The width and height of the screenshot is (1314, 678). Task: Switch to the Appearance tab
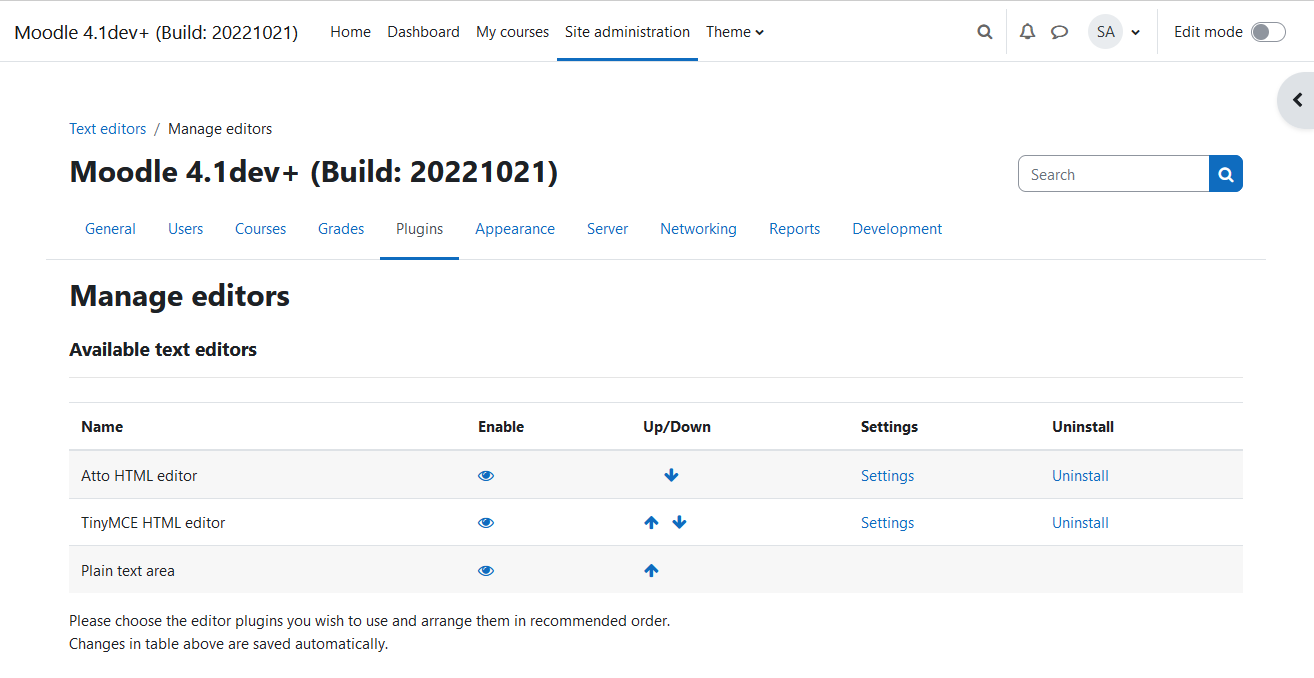(515, 229)
